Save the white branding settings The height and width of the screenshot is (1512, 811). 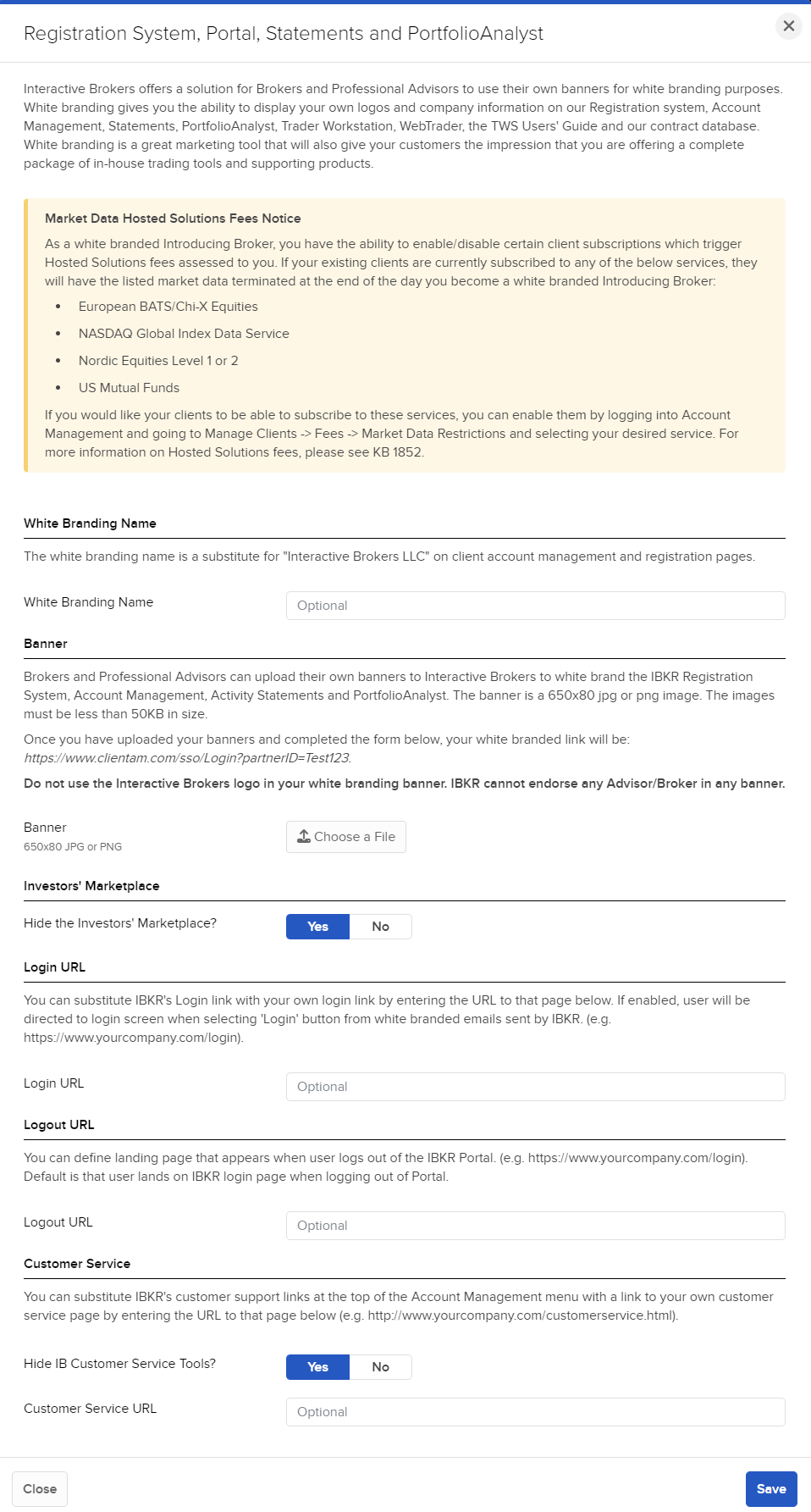(770, 1488)
